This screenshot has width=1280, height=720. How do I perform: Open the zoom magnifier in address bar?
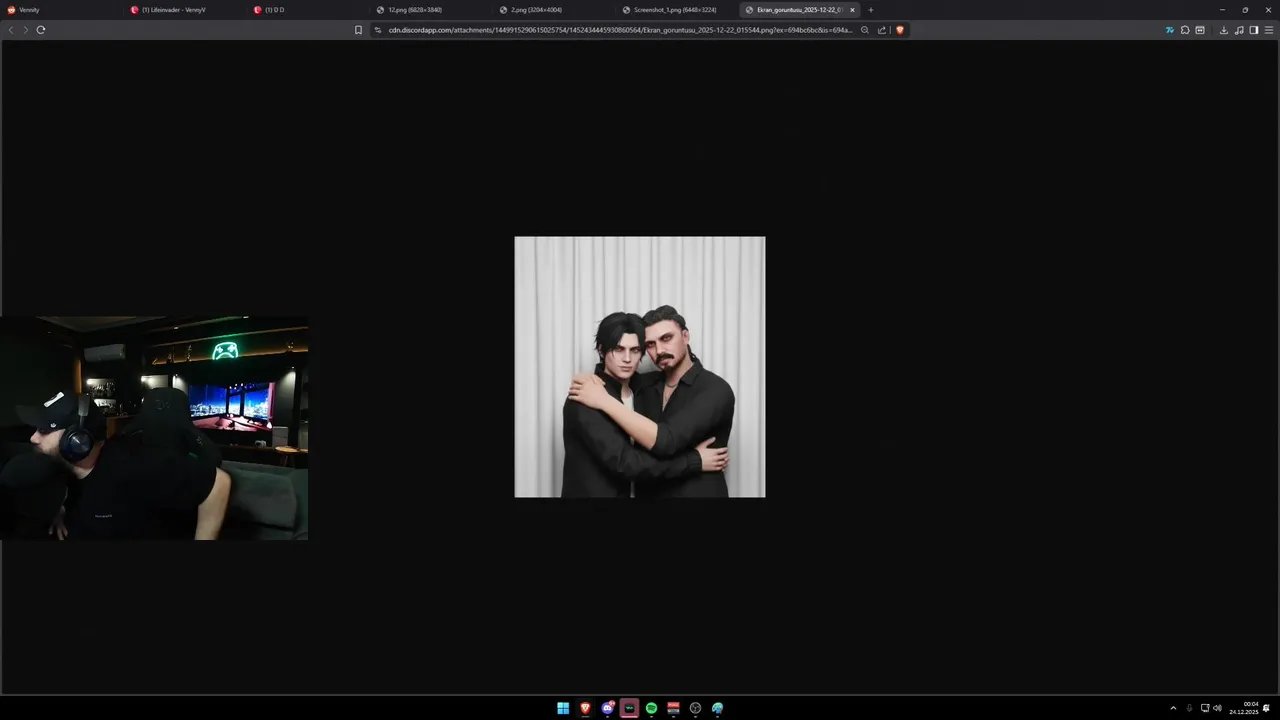click(x=865, y=30)
